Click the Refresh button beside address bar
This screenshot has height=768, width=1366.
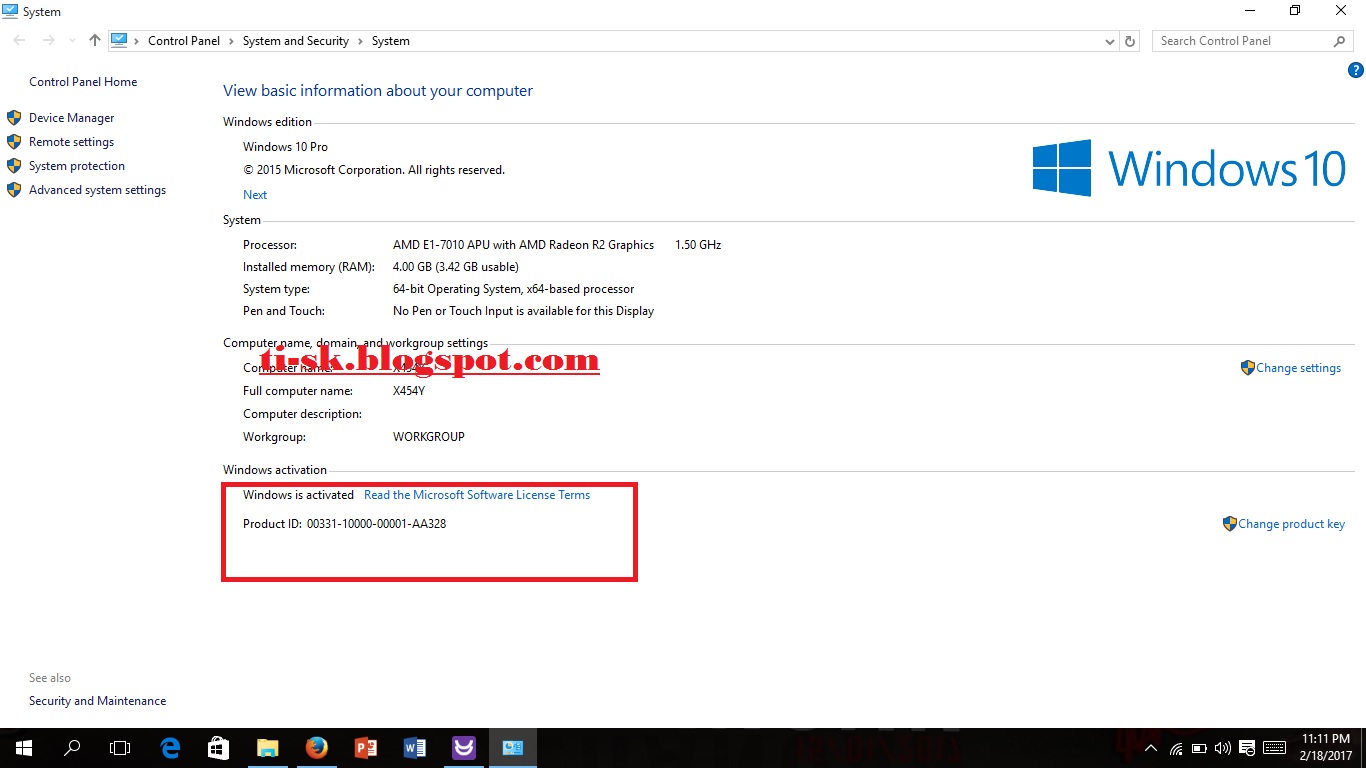pos(1130,41)
